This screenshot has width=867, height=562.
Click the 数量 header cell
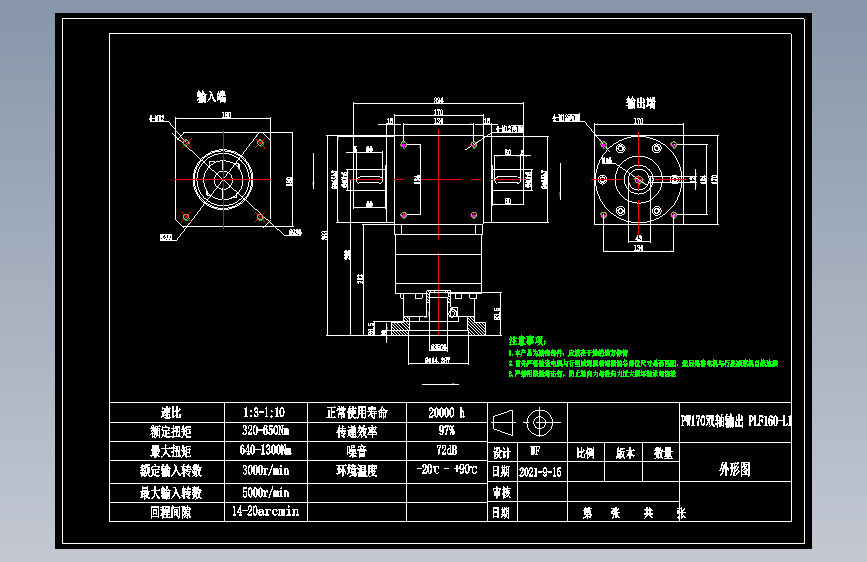661,452
